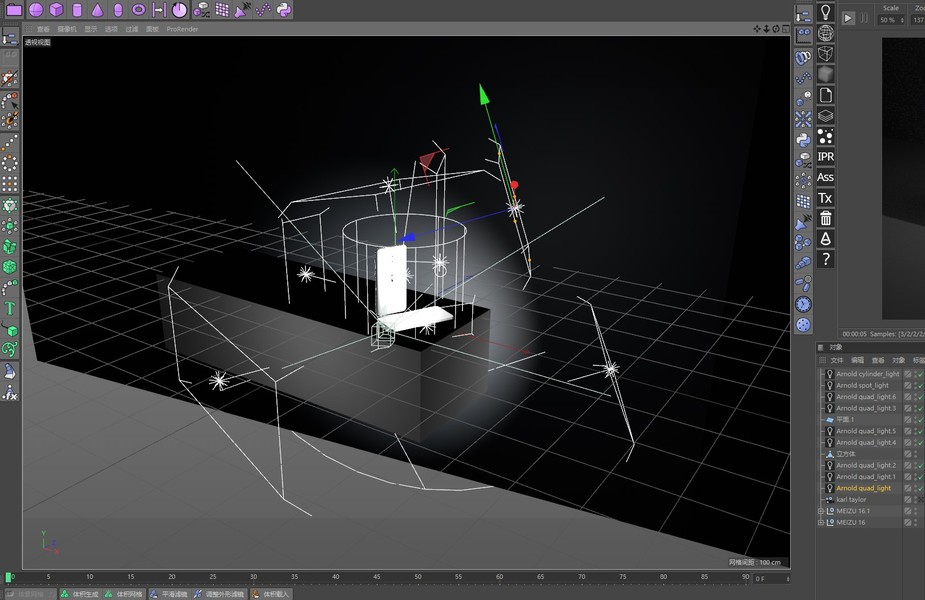The image size is (925, 600).
Task: Select the MoText T tool in left sidebar
Action: click(x=10, y=309)
